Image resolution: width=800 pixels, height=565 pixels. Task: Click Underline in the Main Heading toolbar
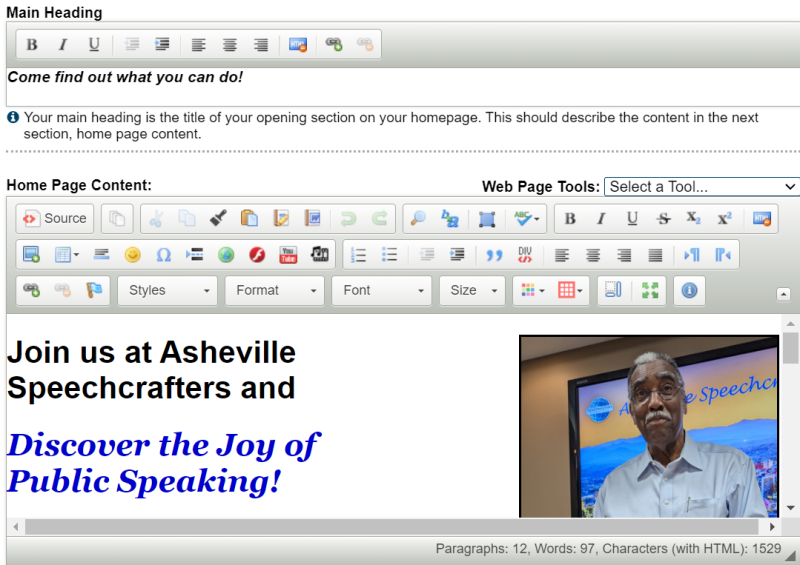[94, 45]
